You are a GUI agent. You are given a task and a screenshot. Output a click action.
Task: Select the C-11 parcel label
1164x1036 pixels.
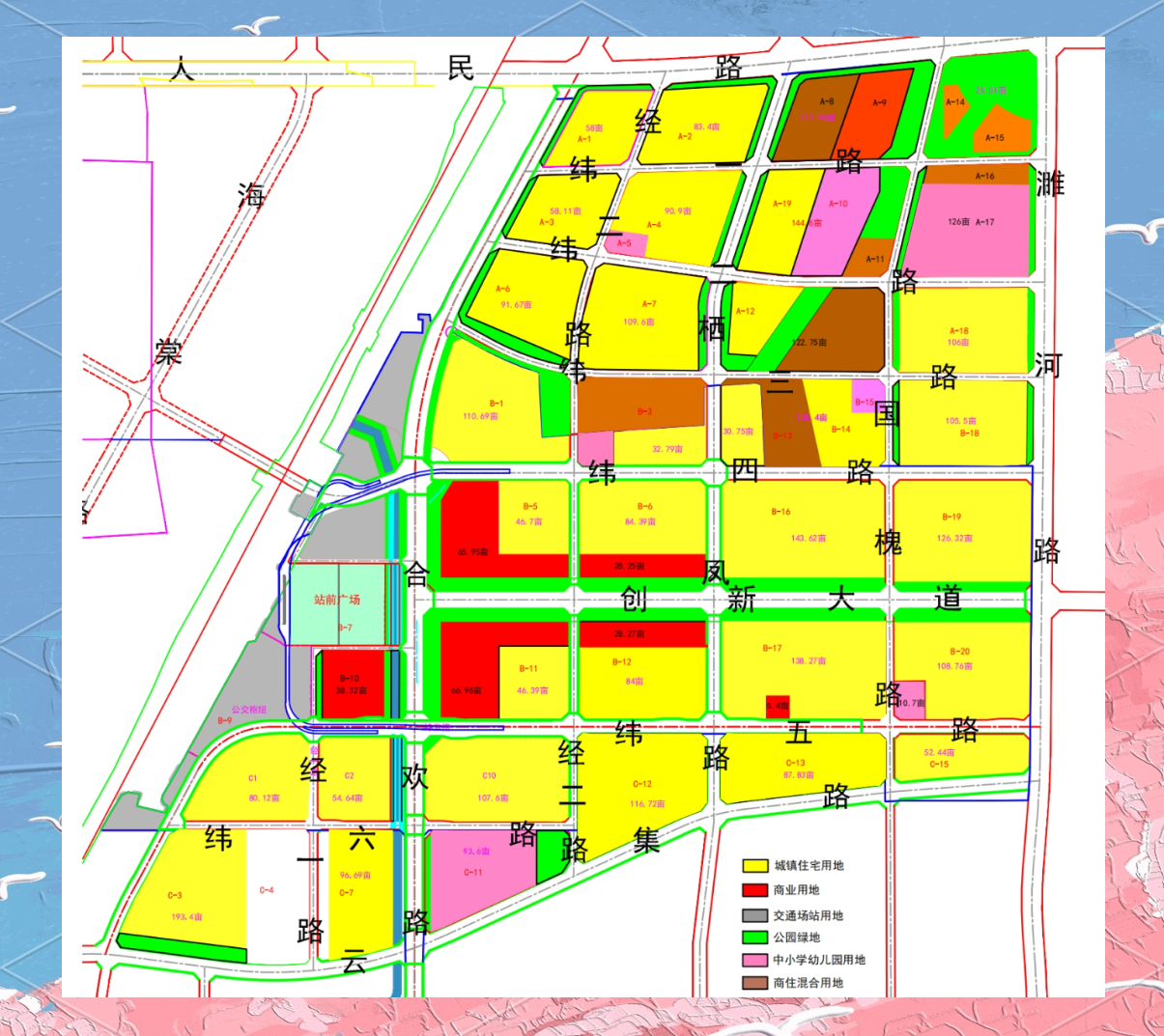(x=473, y=873)
